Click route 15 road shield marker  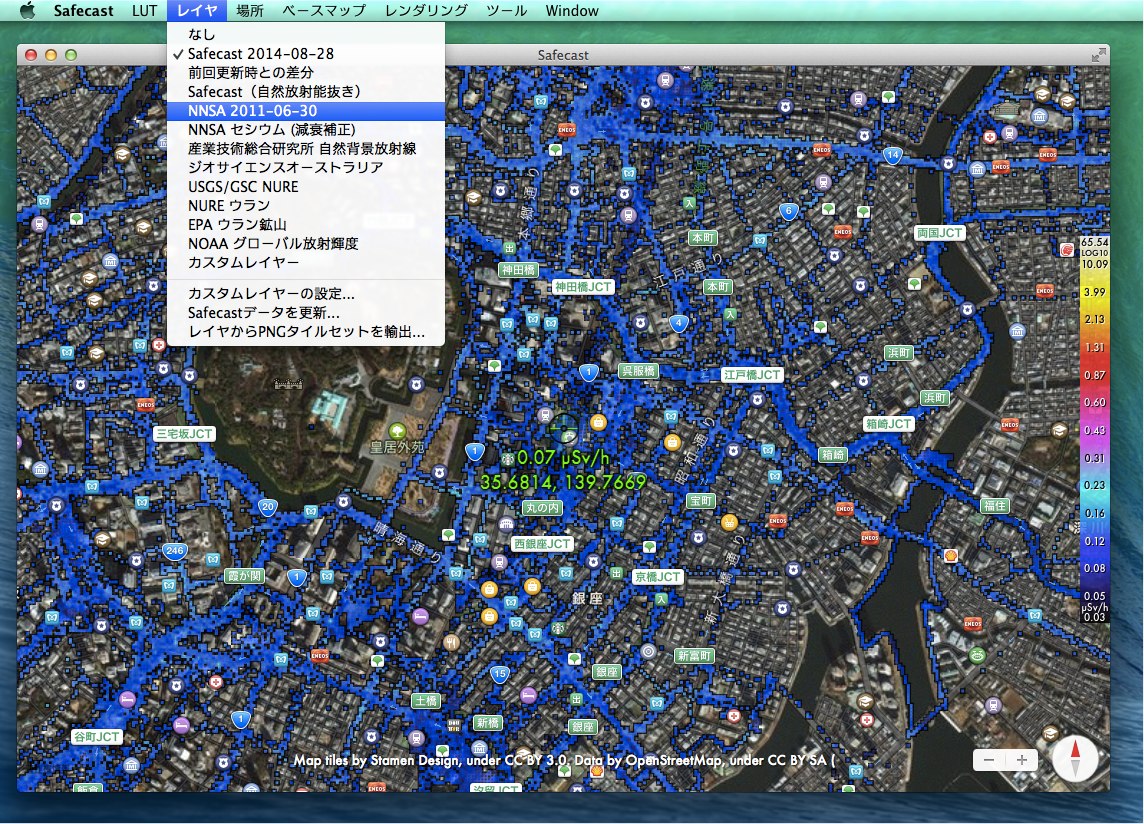(499, 674)
